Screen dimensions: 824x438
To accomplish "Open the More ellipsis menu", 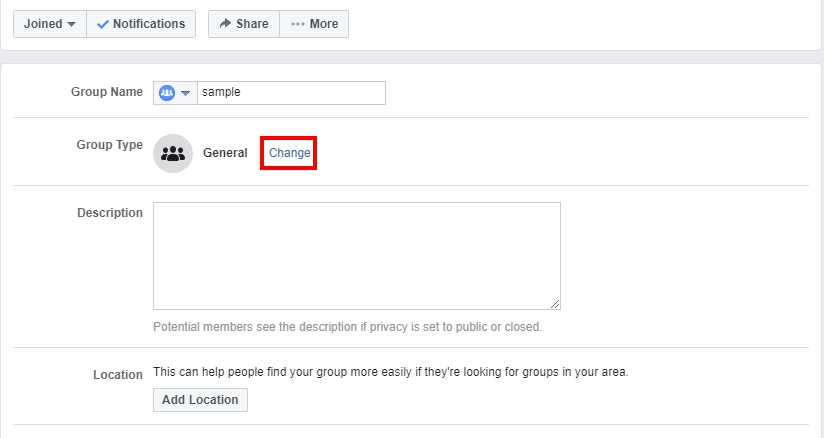I will pos(314,24).
